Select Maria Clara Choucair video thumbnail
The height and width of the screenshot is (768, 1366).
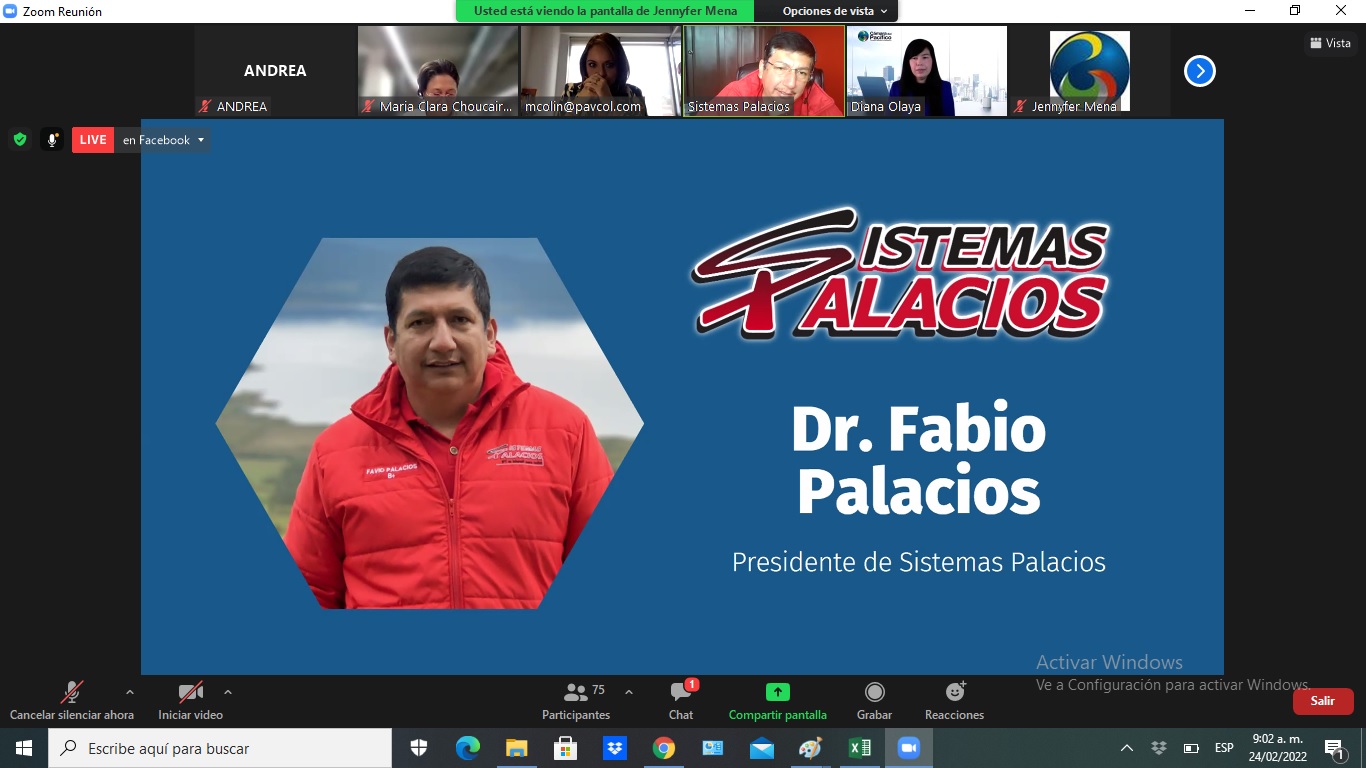point(438,71)
